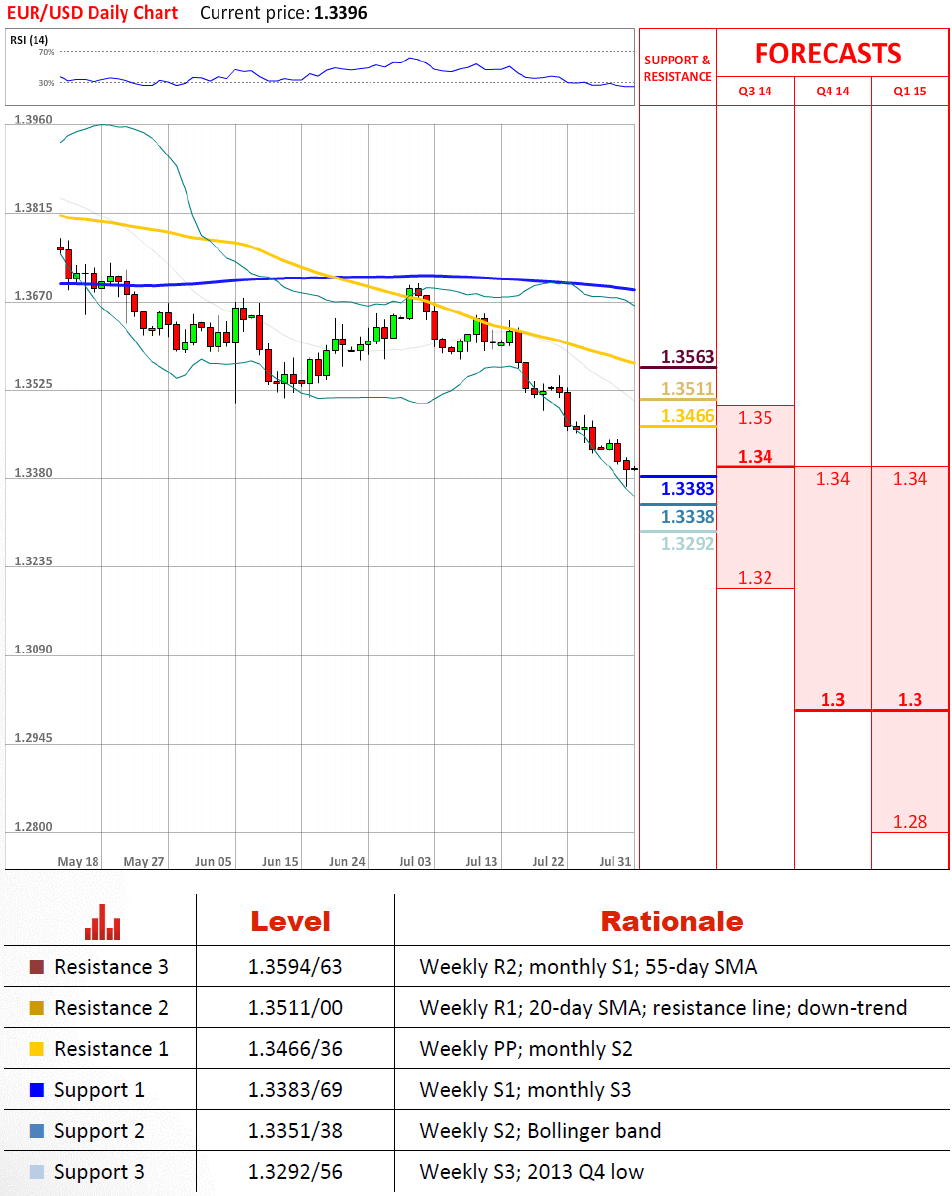
Task: Click the red bar chart icon in table header
Action: (102, 922)
